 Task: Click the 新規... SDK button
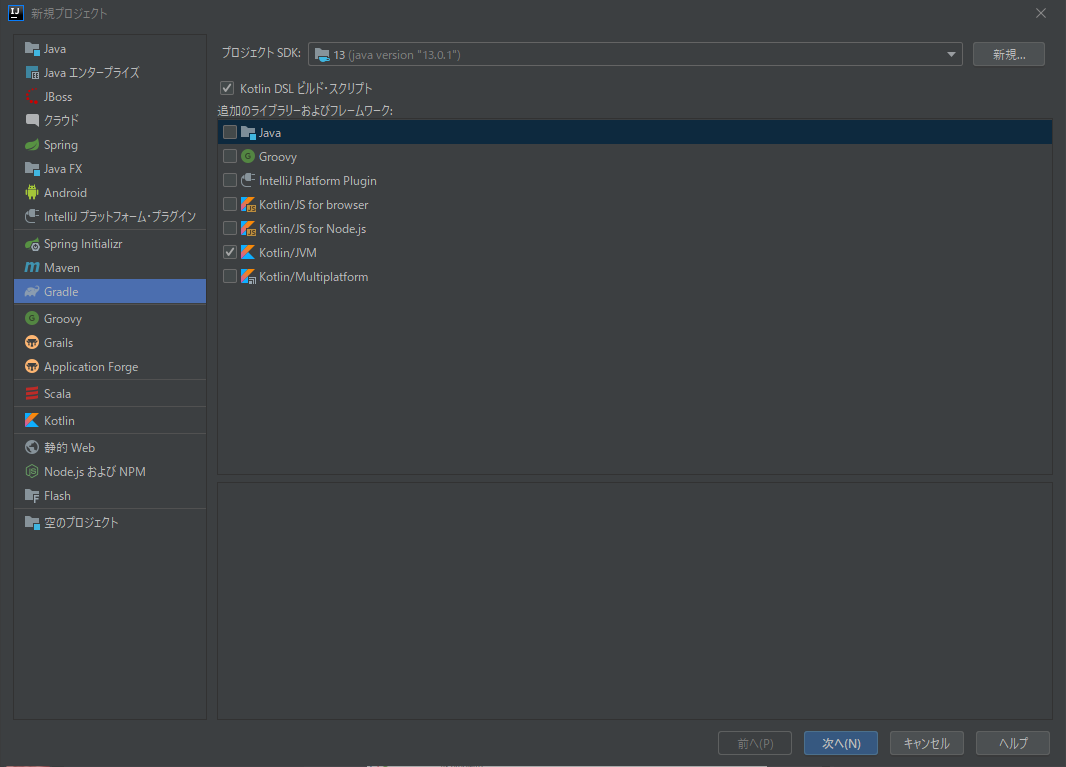coord(1008,54)
